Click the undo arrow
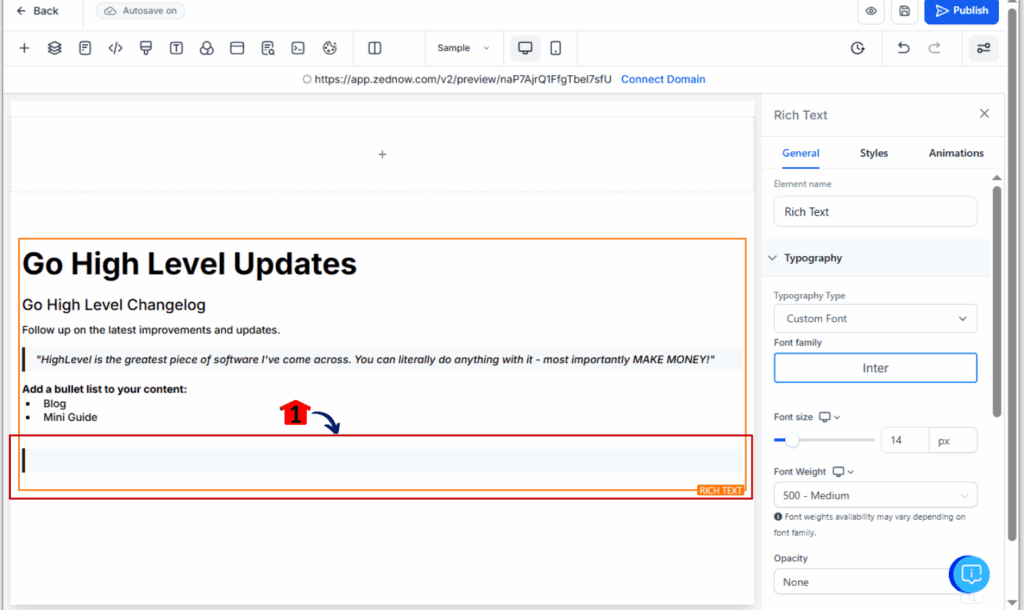1024x610 pixels. (904, 48)
